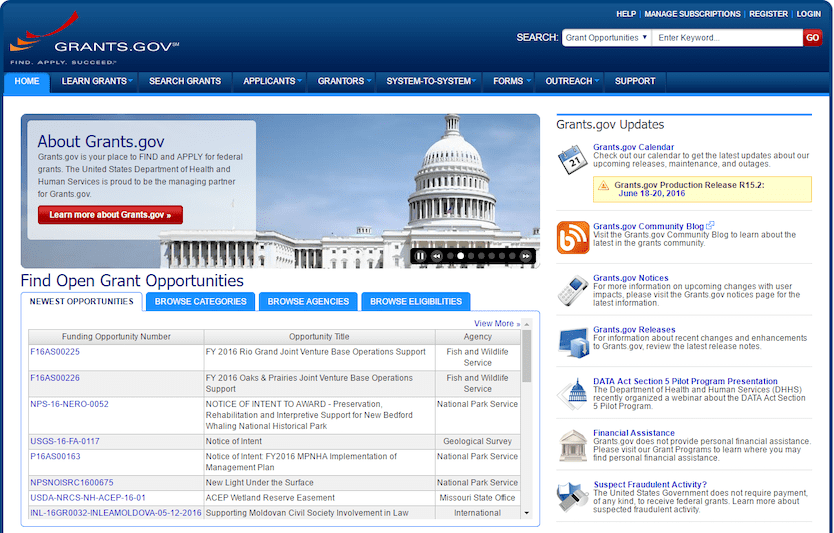Expand the Learn Grants menu

(x=98, y=81)
